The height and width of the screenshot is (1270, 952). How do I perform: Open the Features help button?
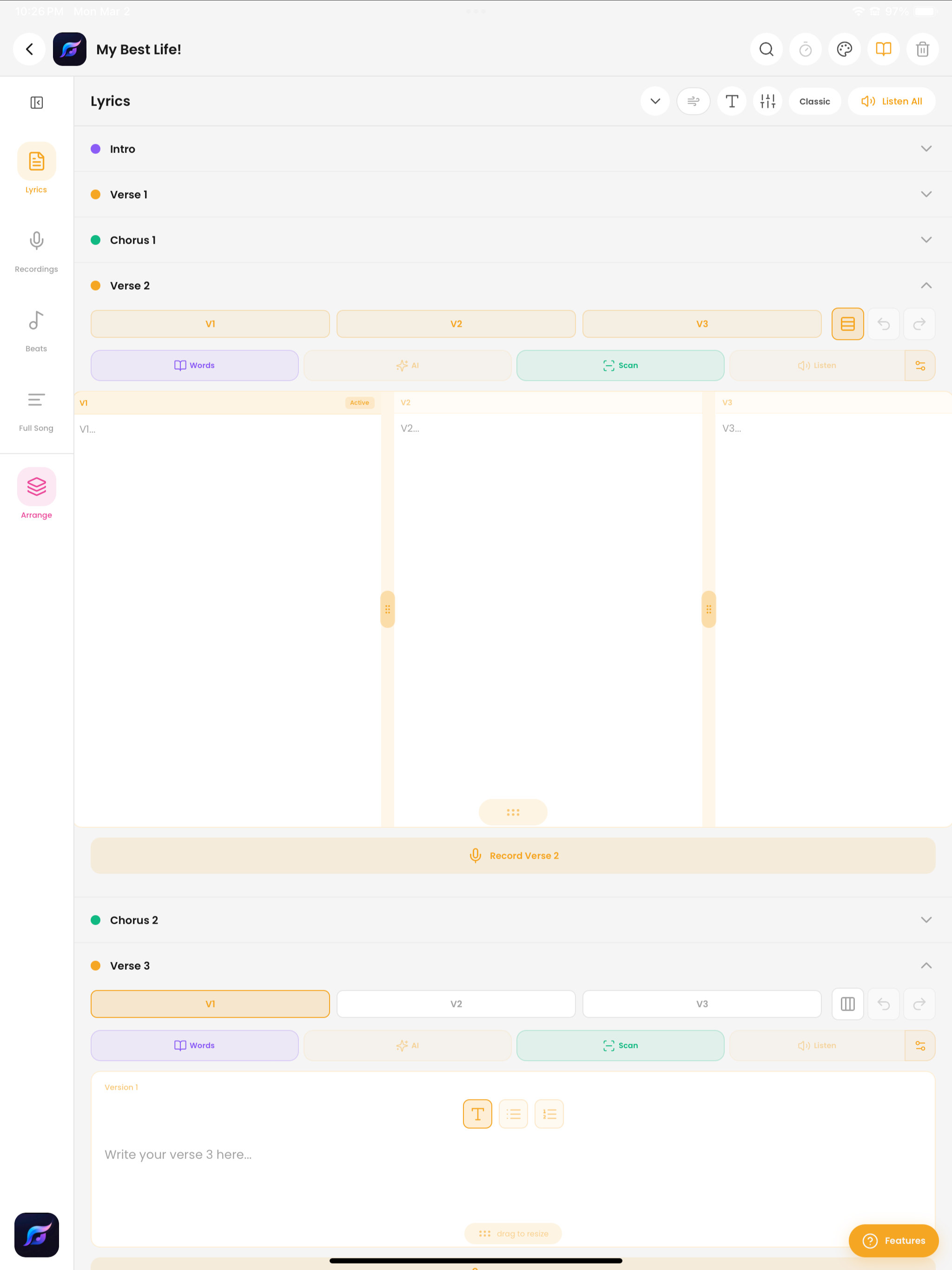pos(893,1241)
